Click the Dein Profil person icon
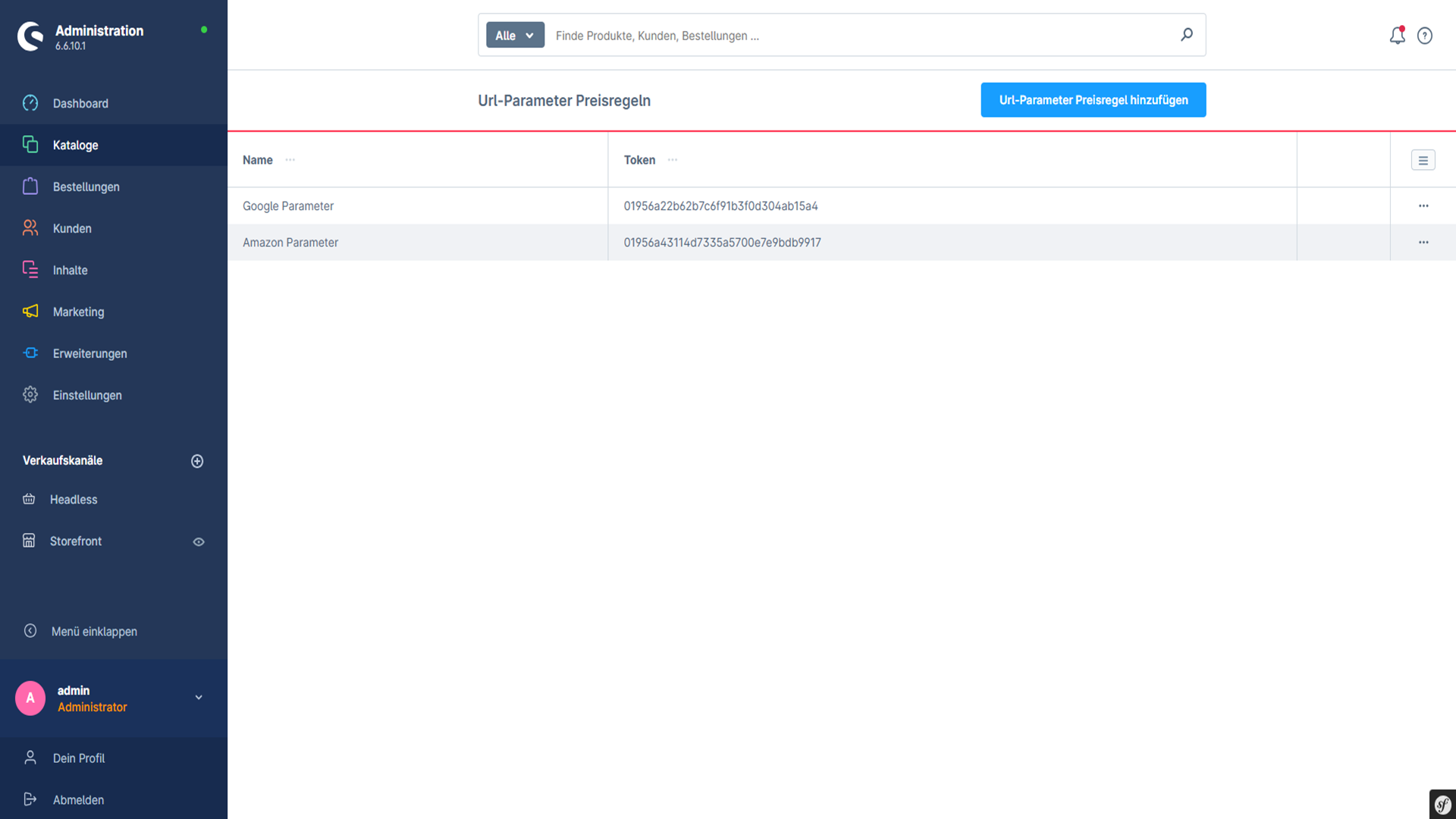The height and width of the screenshot is (819, 1456). [x=30, y=758]
